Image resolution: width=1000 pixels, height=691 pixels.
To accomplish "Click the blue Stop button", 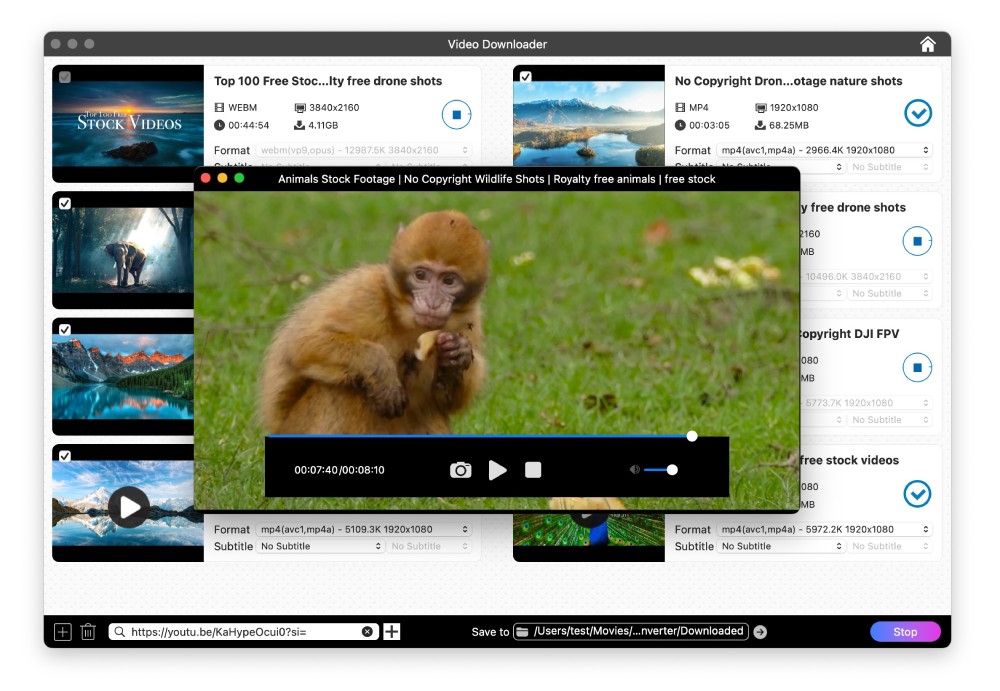I will point(904,632).
